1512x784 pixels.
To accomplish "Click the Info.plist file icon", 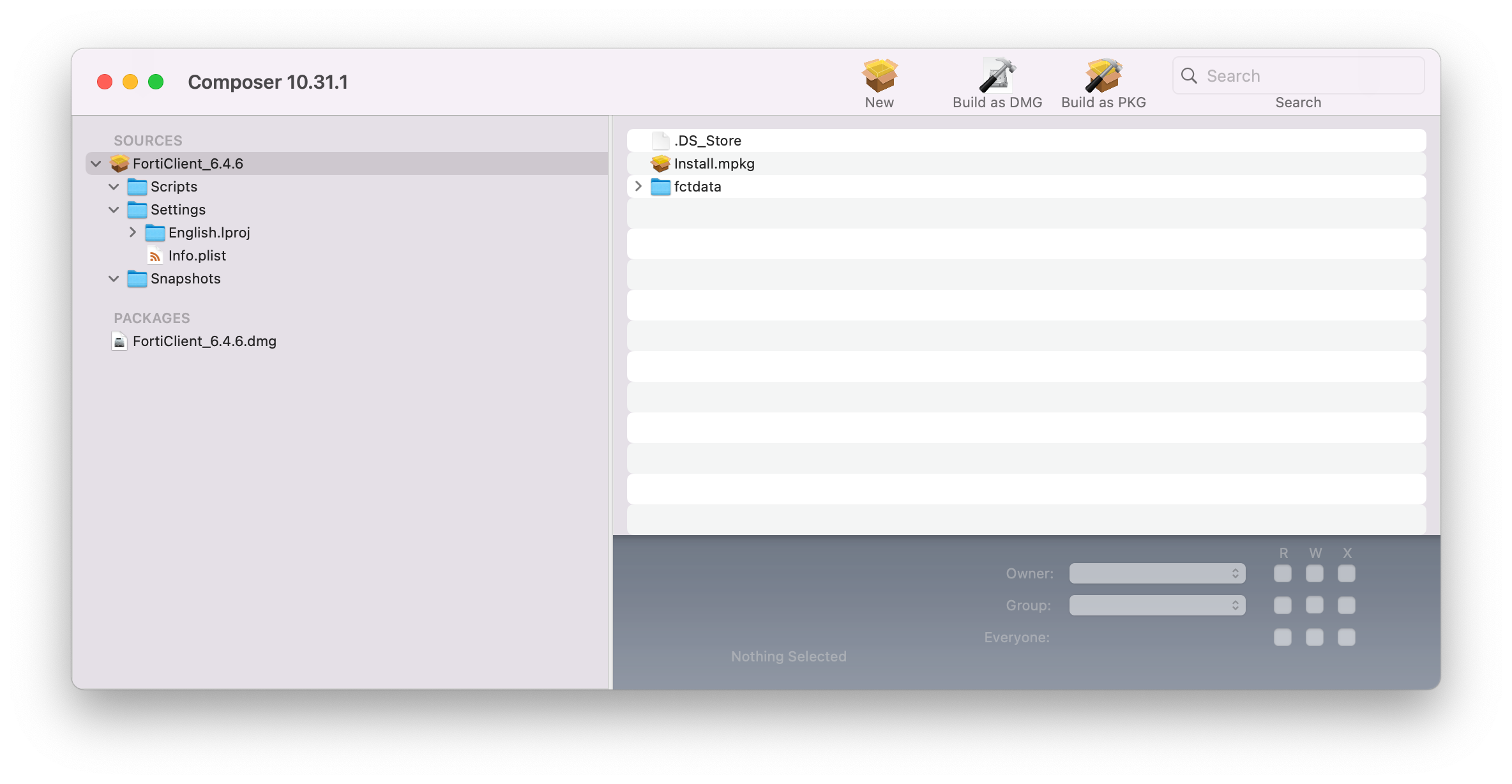I will point(155,255).
